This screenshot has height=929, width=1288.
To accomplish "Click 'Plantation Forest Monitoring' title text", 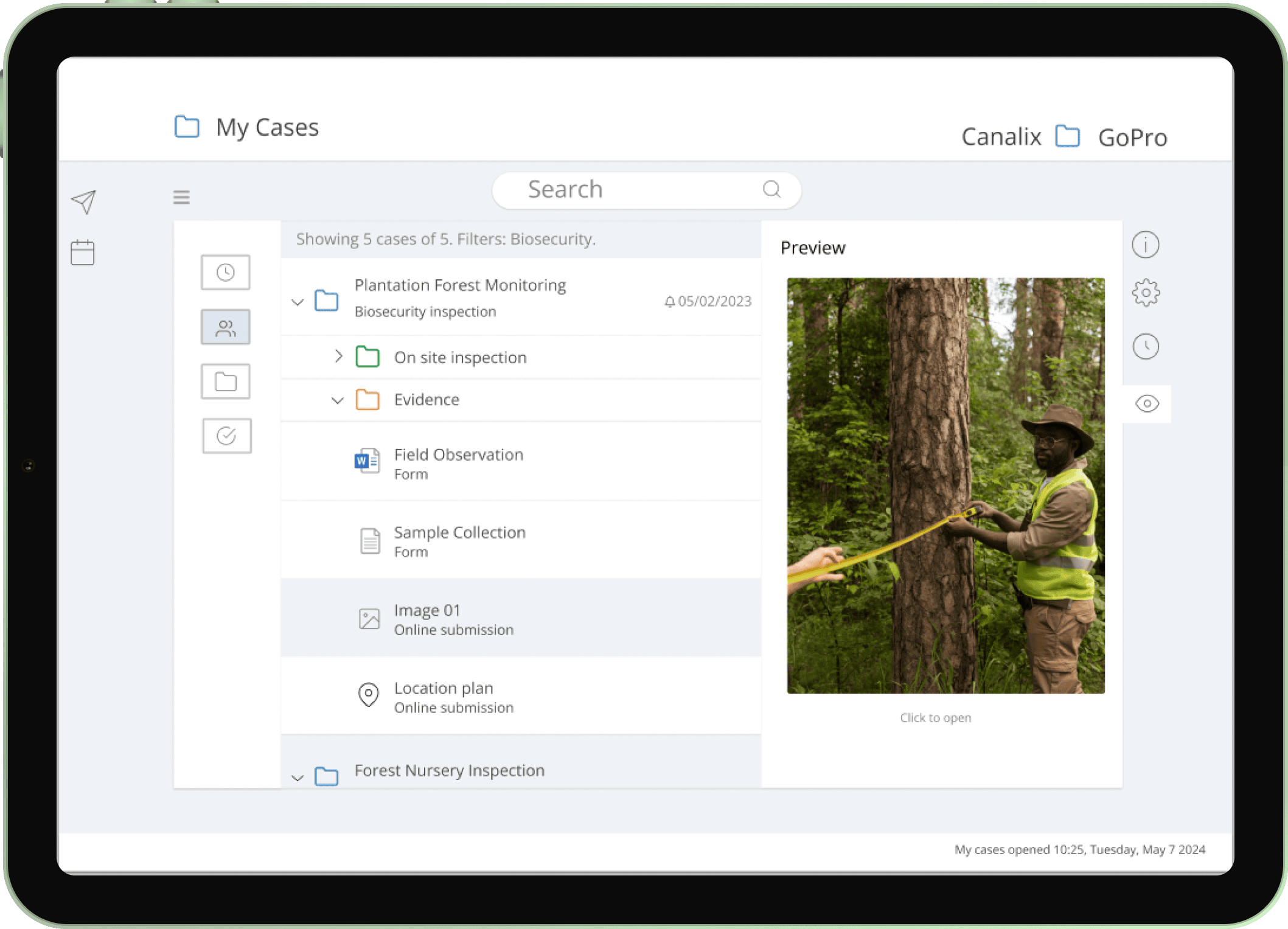I will (x=460, y=285).
